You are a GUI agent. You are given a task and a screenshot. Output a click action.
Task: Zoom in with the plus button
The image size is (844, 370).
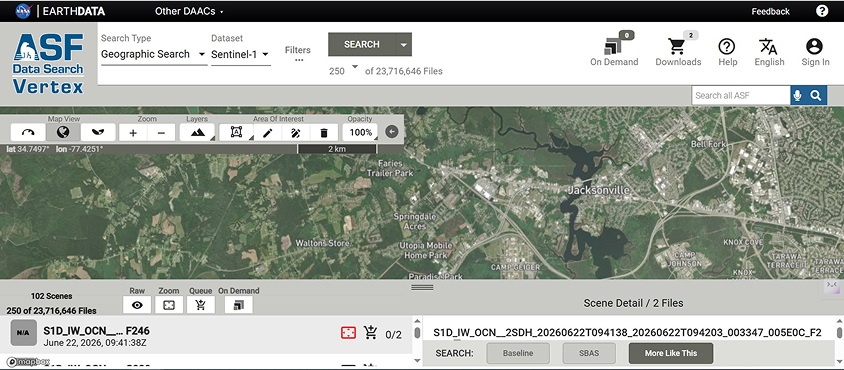pos(133,132)
